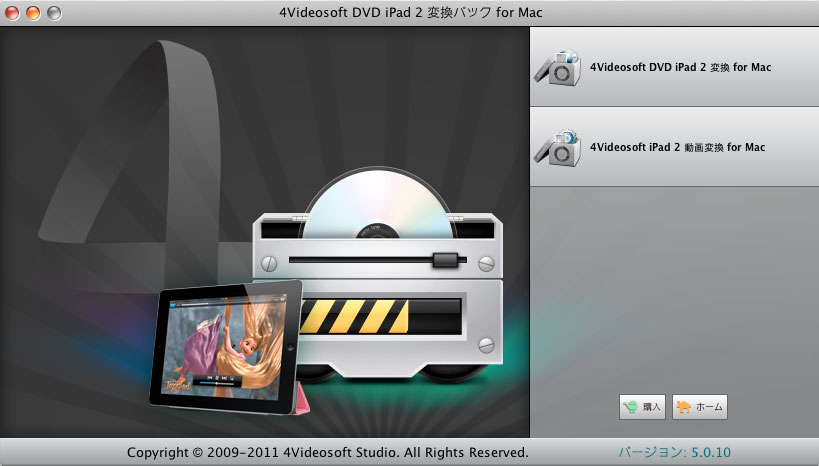Click the window title bar text

click(x=410, y=13)
